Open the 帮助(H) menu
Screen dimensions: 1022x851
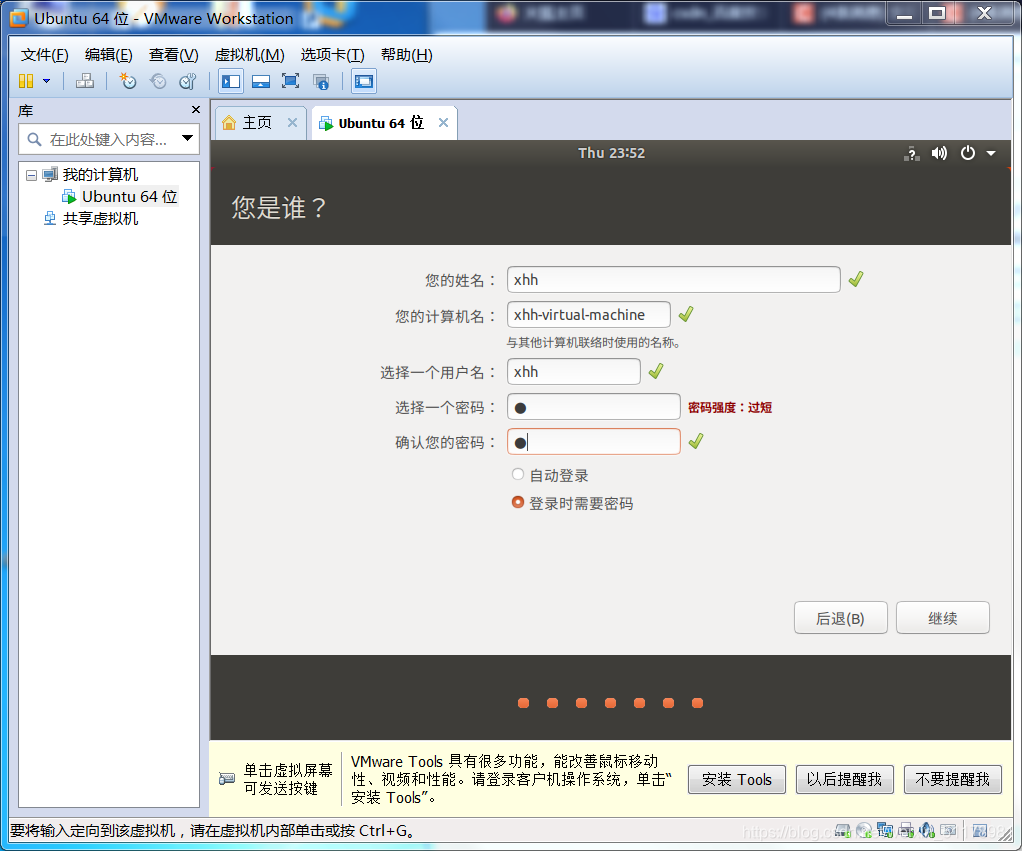(x=407, y=55)
